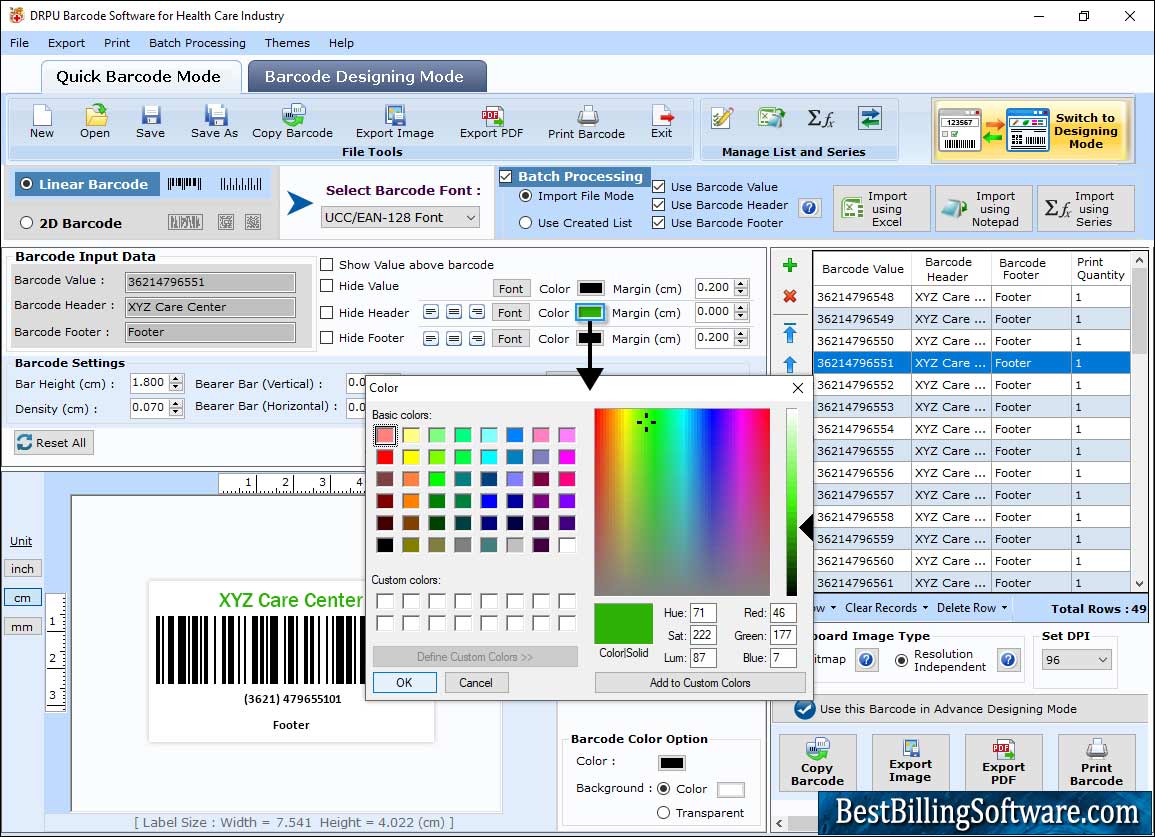Image resolution: width=1155 pixels, height=837 pixels.
Task: Open the Export menu
Action: pyautogui.click(x=66, y=43)
